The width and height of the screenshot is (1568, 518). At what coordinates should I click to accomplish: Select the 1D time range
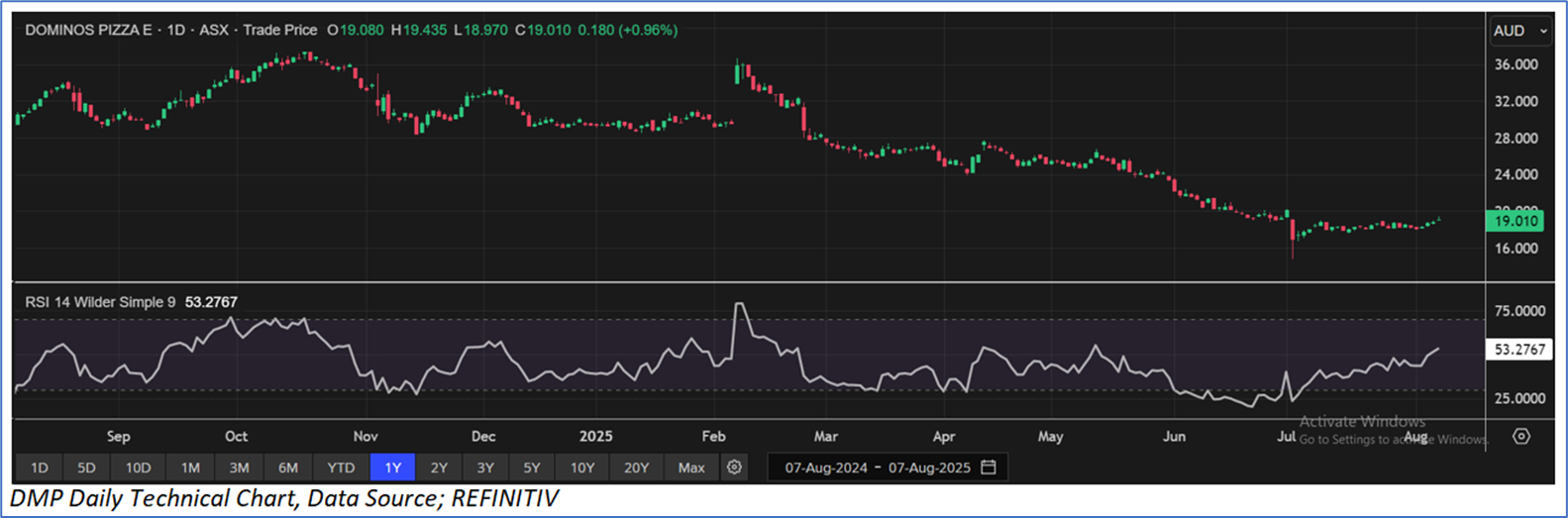pos(39,467)
